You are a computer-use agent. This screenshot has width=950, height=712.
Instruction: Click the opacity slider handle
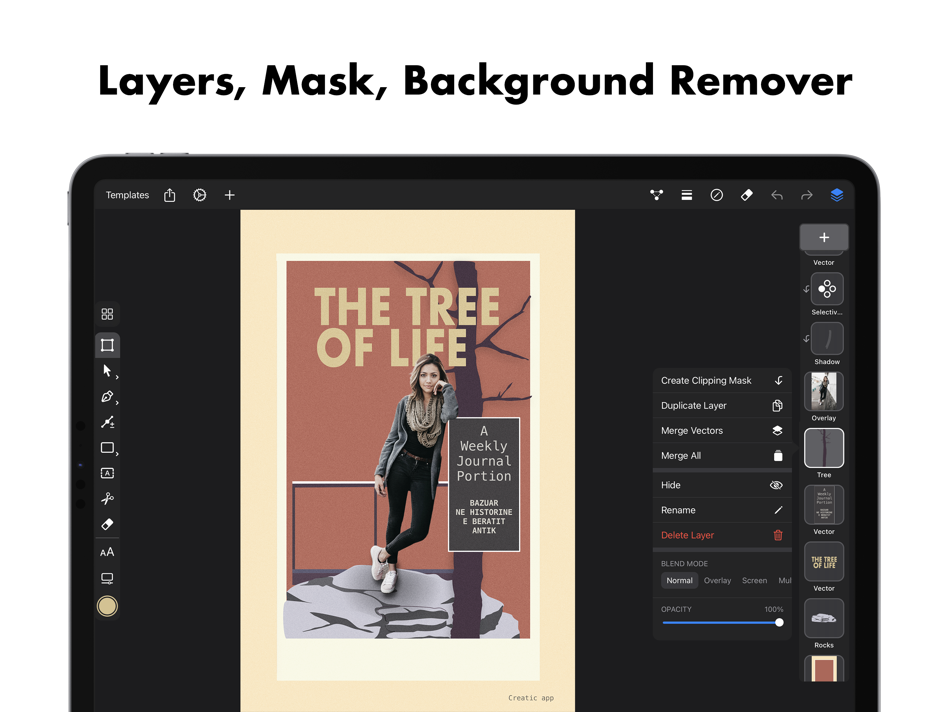click(779, 622)
